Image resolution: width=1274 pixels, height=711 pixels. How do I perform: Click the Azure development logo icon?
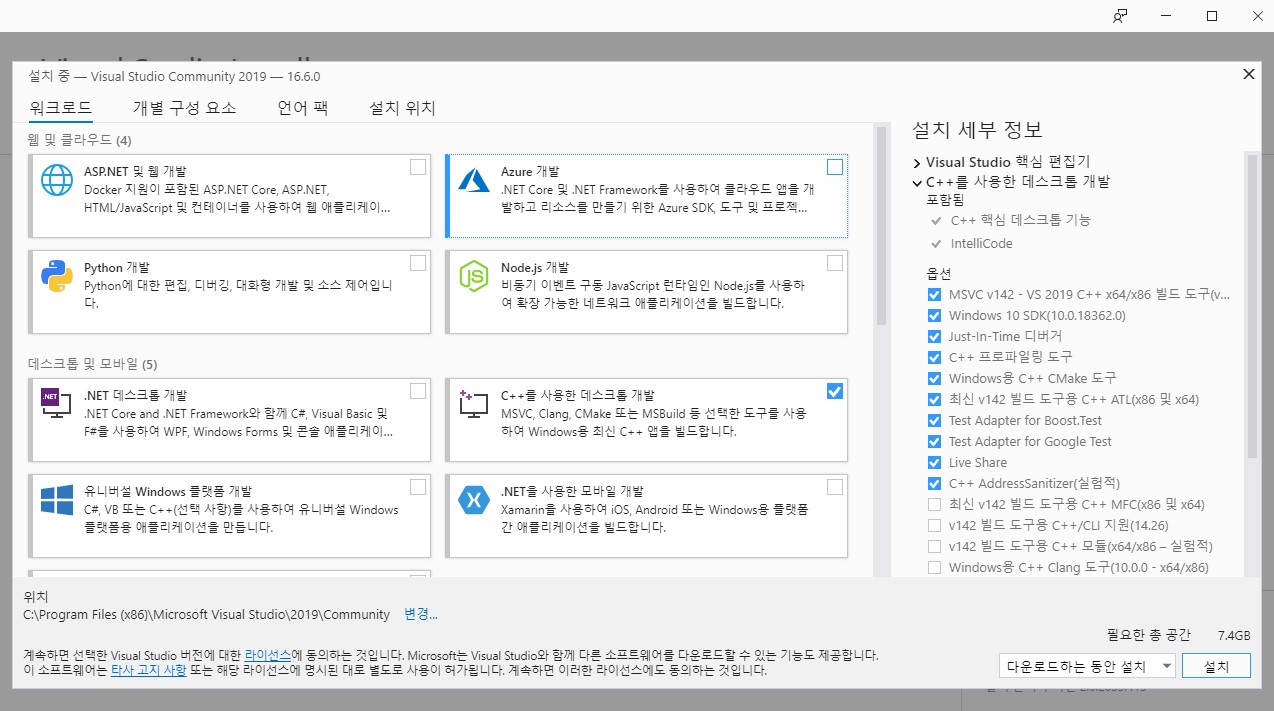(473, 180)
